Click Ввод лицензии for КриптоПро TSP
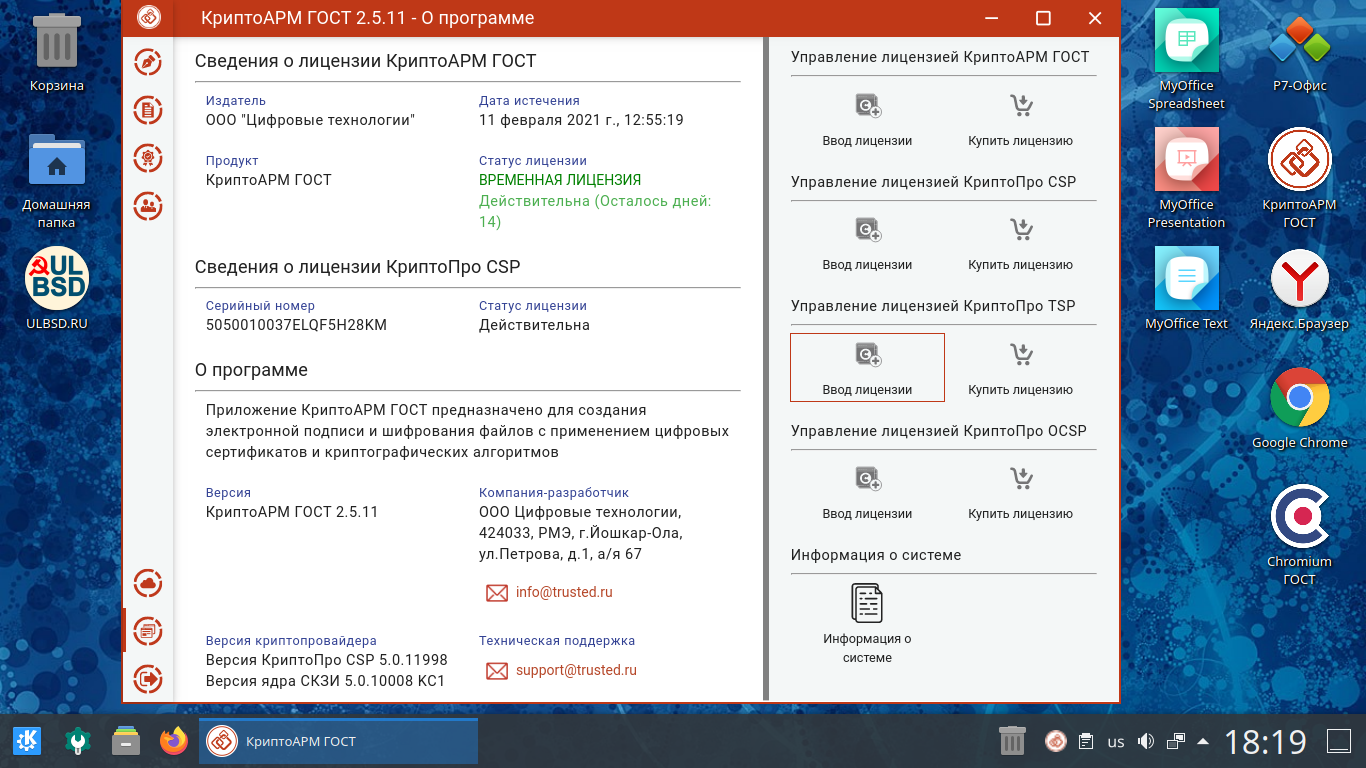This screenshot has width=1366, height=768. coord(867,367)
